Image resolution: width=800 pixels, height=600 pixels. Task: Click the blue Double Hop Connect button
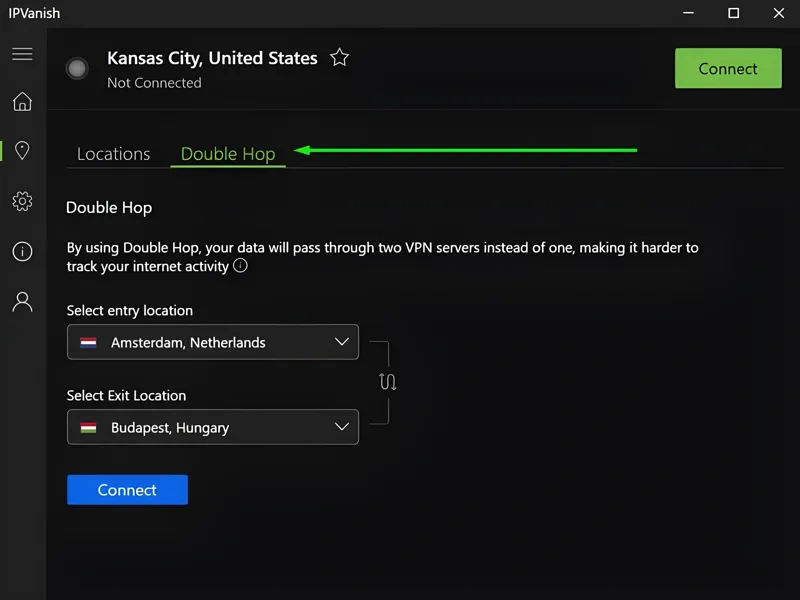[x=128, y=490]
